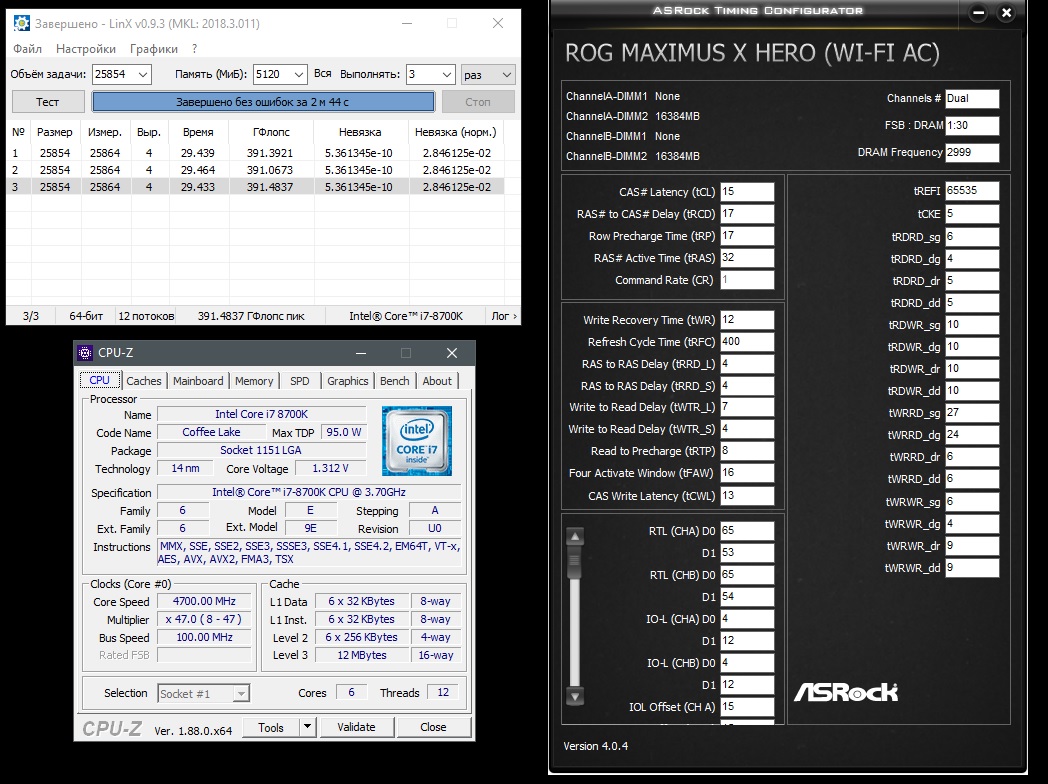1048x784 pixels.
Task: Click the Время column header in LinX
Action: click(199, 132)
